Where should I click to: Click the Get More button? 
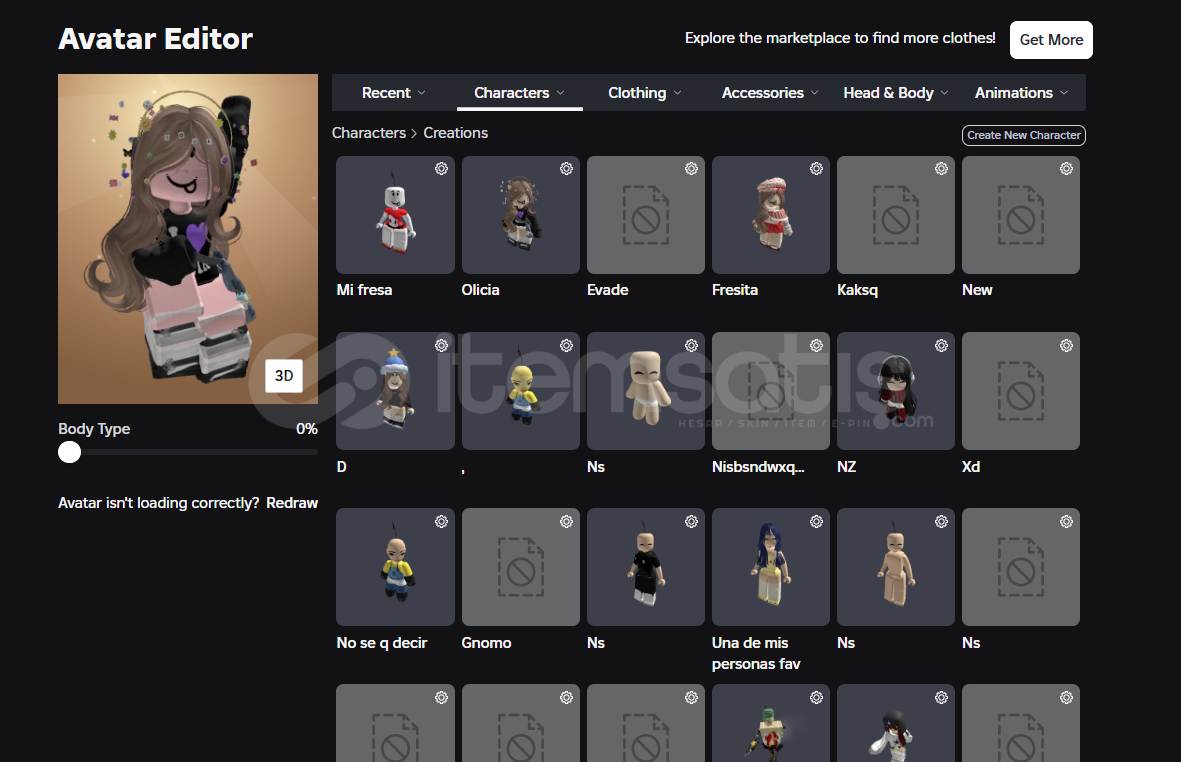1051,40
